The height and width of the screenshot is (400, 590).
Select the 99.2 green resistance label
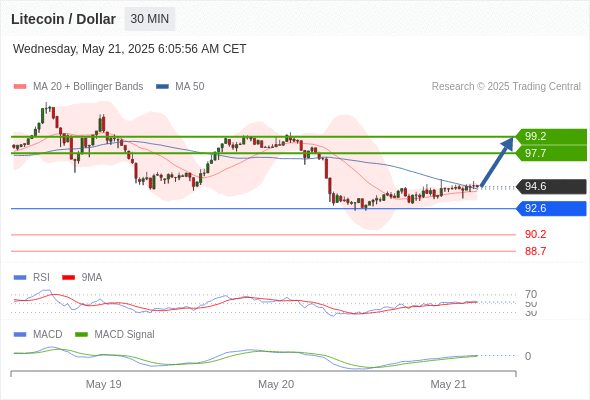tap(551, 136)
